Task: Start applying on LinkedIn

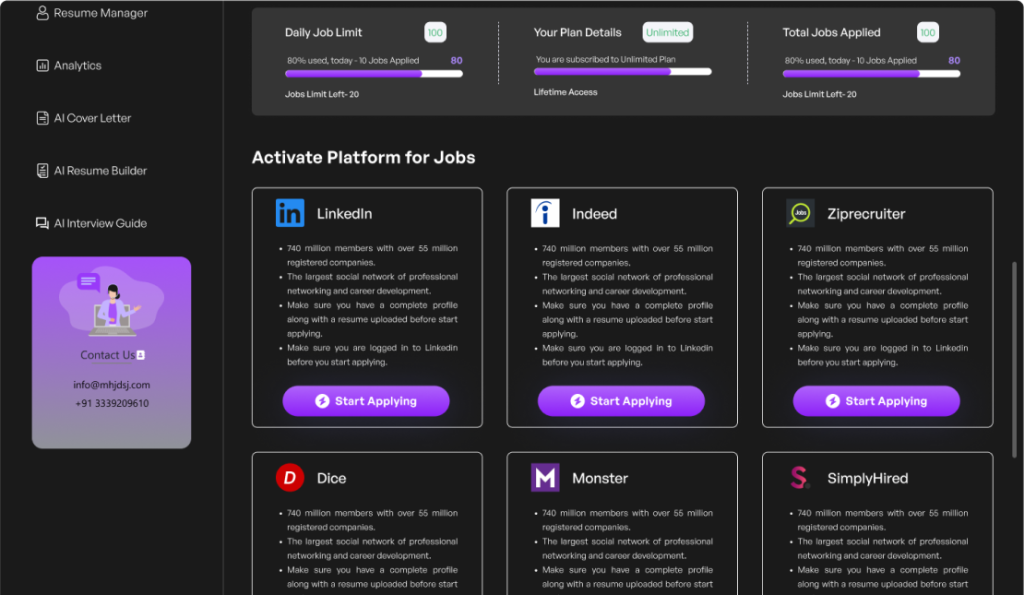Action: point(366,401)
